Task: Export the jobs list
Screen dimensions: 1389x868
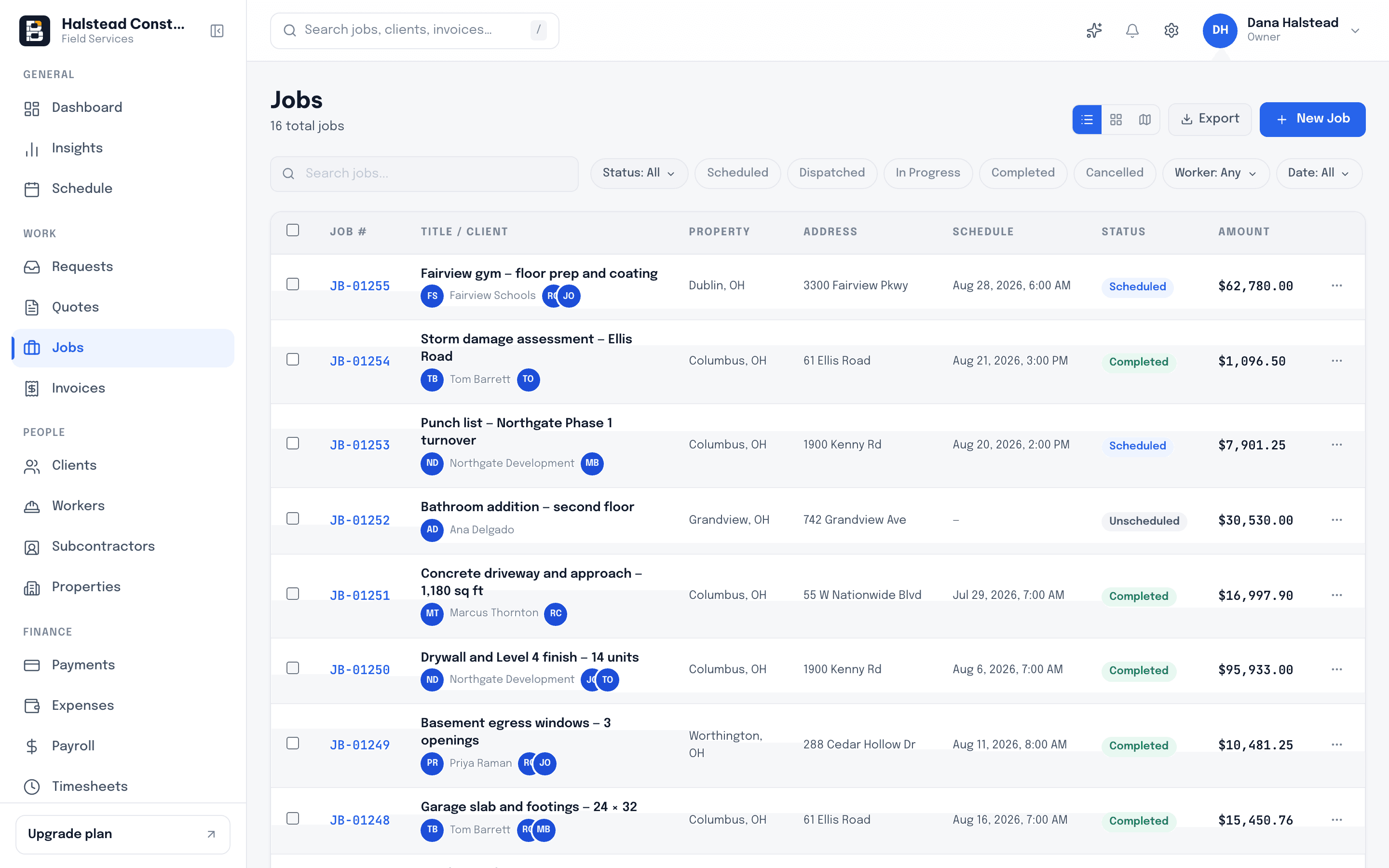Action: coord(1210,120)
